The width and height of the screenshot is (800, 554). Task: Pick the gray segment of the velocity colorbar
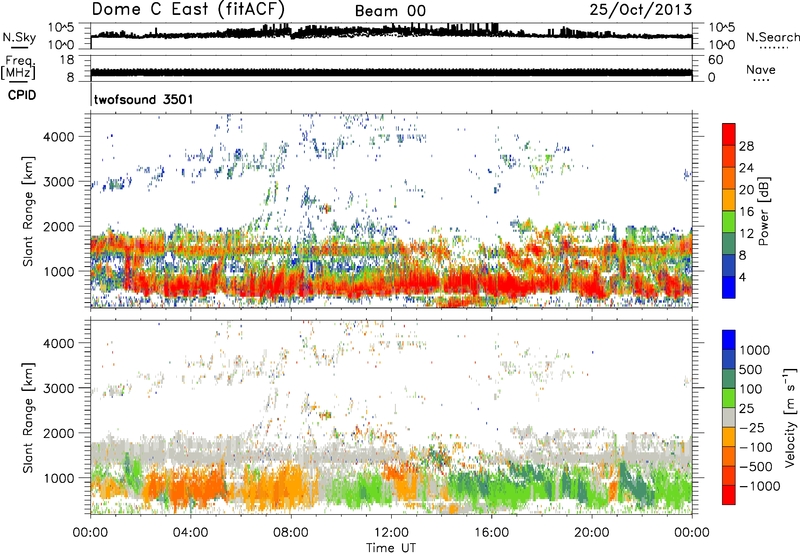pos(729,418)
